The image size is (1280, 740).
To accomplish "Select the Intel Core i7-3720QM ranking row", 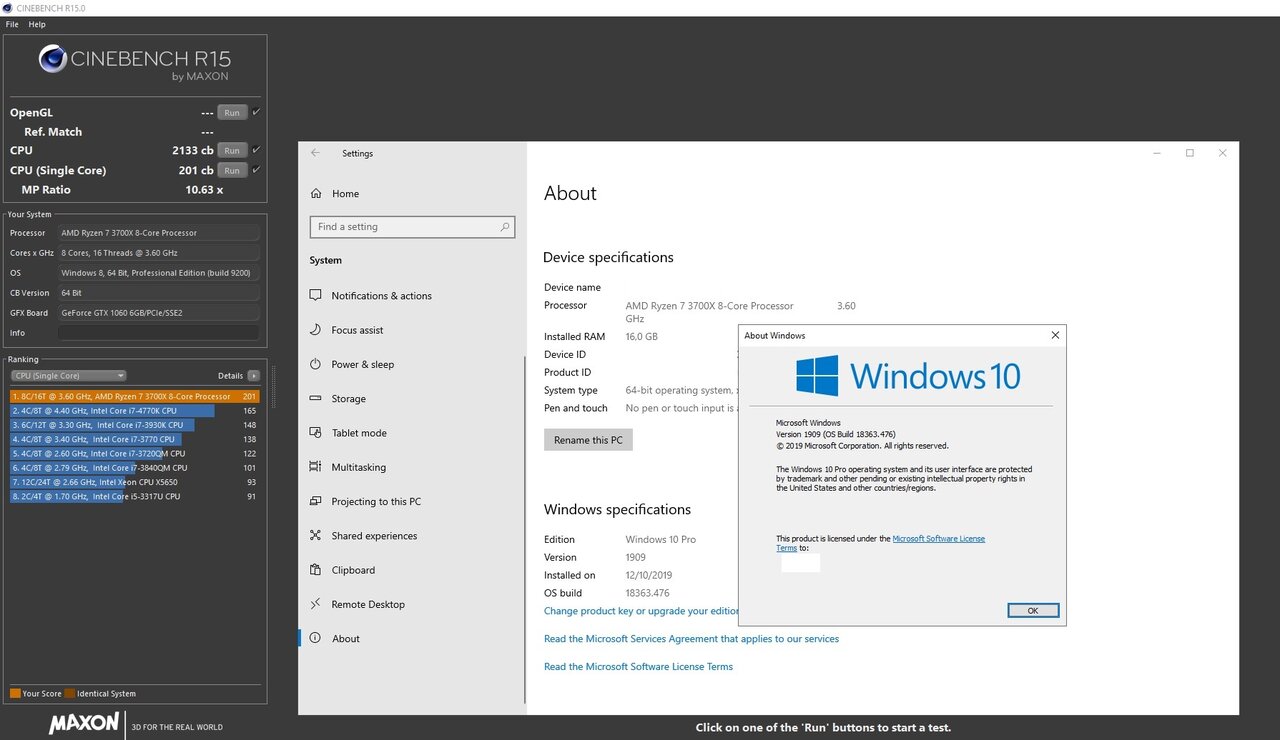I will [134, 454].
